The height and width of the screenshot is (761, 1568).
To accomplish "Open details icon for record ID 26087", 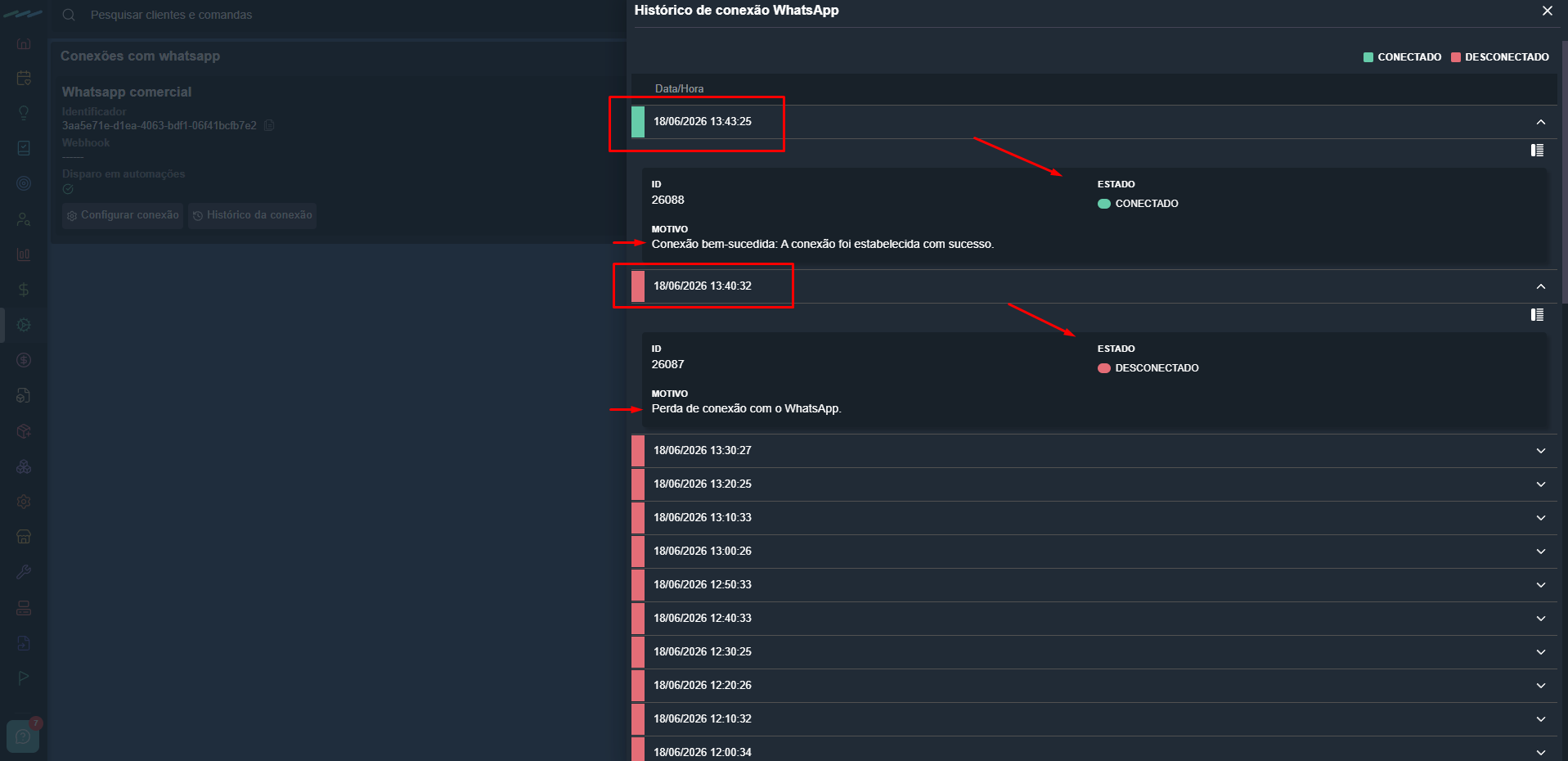I will pos(1537,315).
